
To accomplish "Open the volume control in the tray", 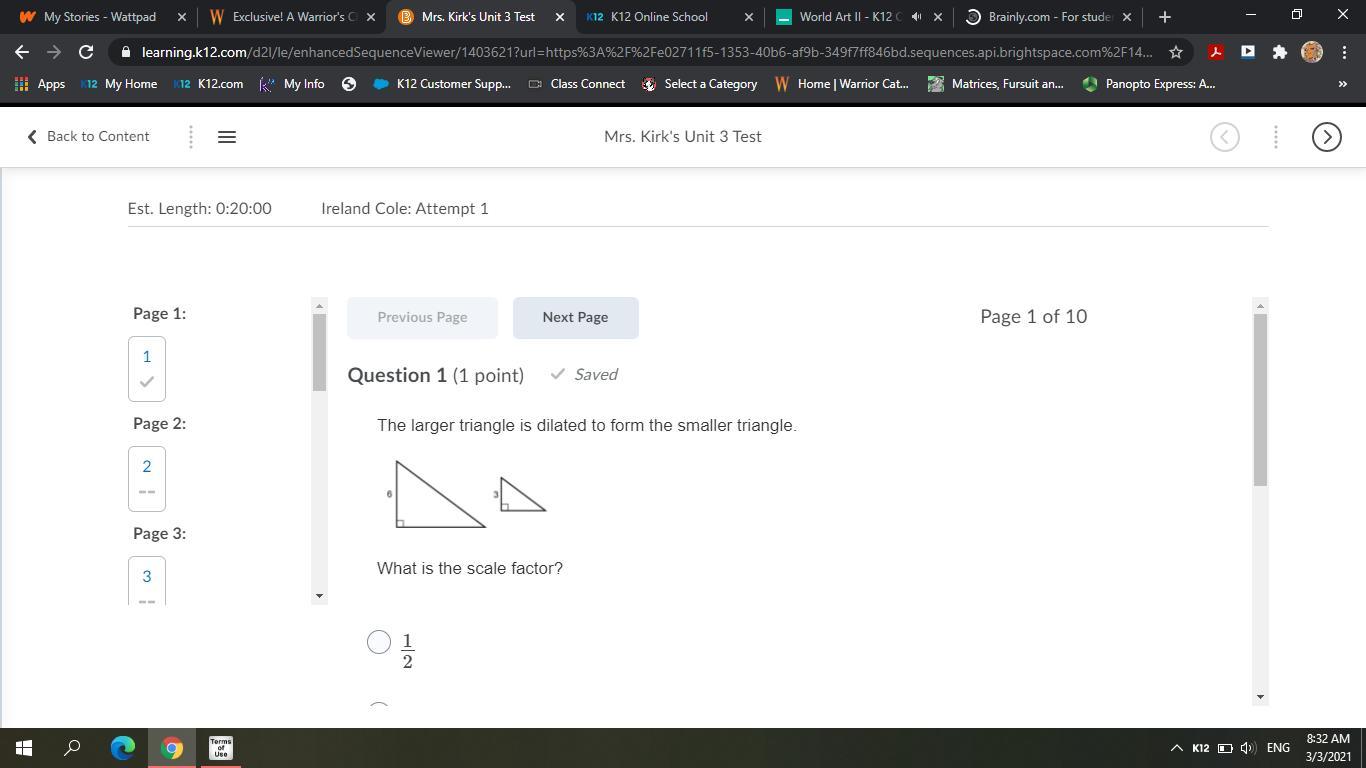I will [x=1247, y=748].
